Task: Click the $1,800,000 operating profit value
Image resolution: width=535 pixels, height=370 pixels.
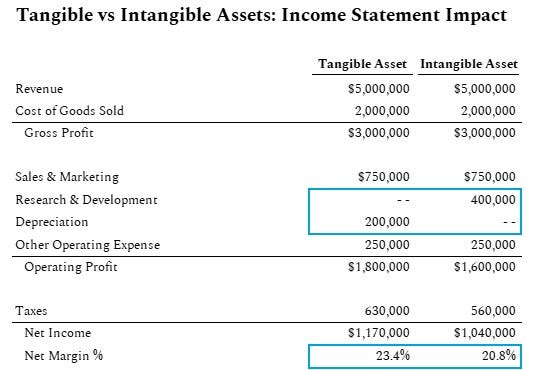Action: pyautogui.click(x=379, y=267)
